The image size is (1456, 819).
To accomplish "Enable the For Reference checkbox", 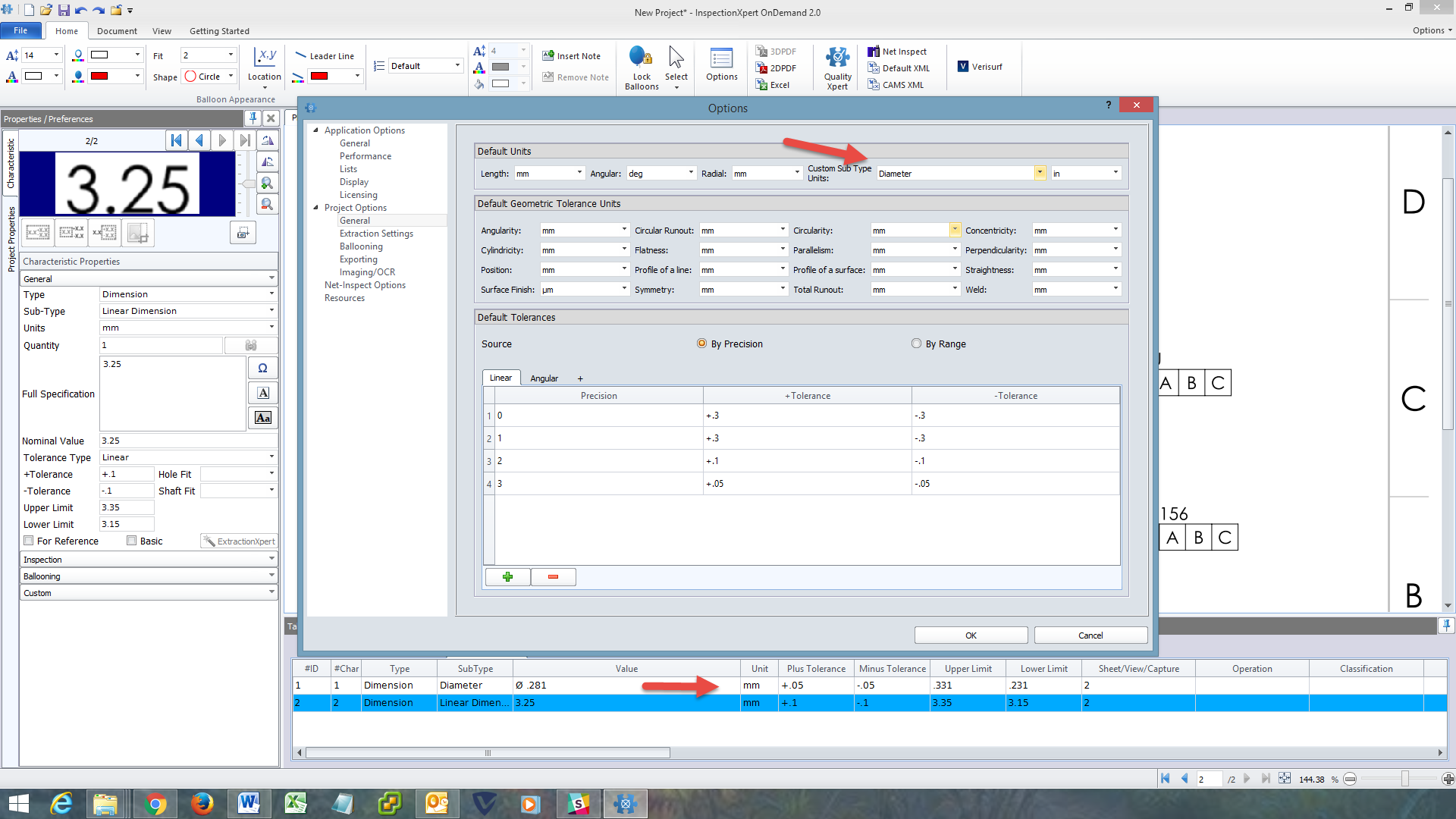I will click(29, 540).
